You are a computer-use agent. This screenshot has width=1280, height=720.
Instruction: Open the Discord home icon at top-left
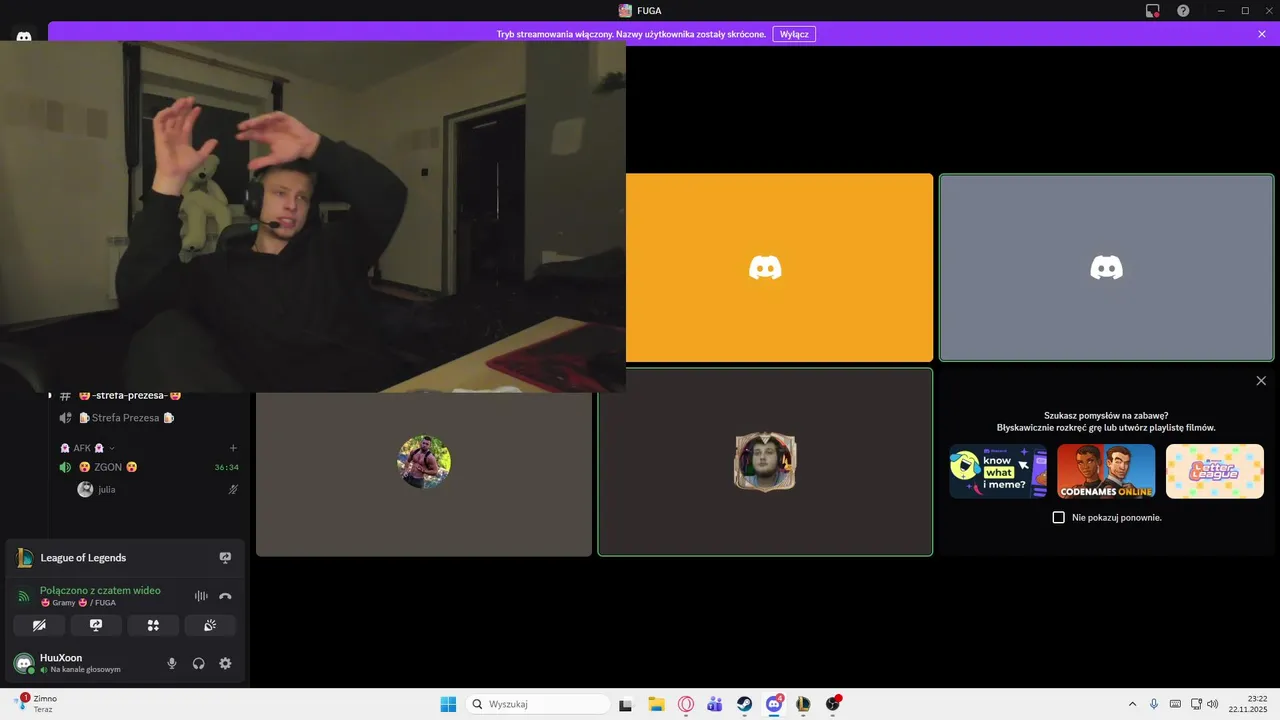click(x=24, y=38)
